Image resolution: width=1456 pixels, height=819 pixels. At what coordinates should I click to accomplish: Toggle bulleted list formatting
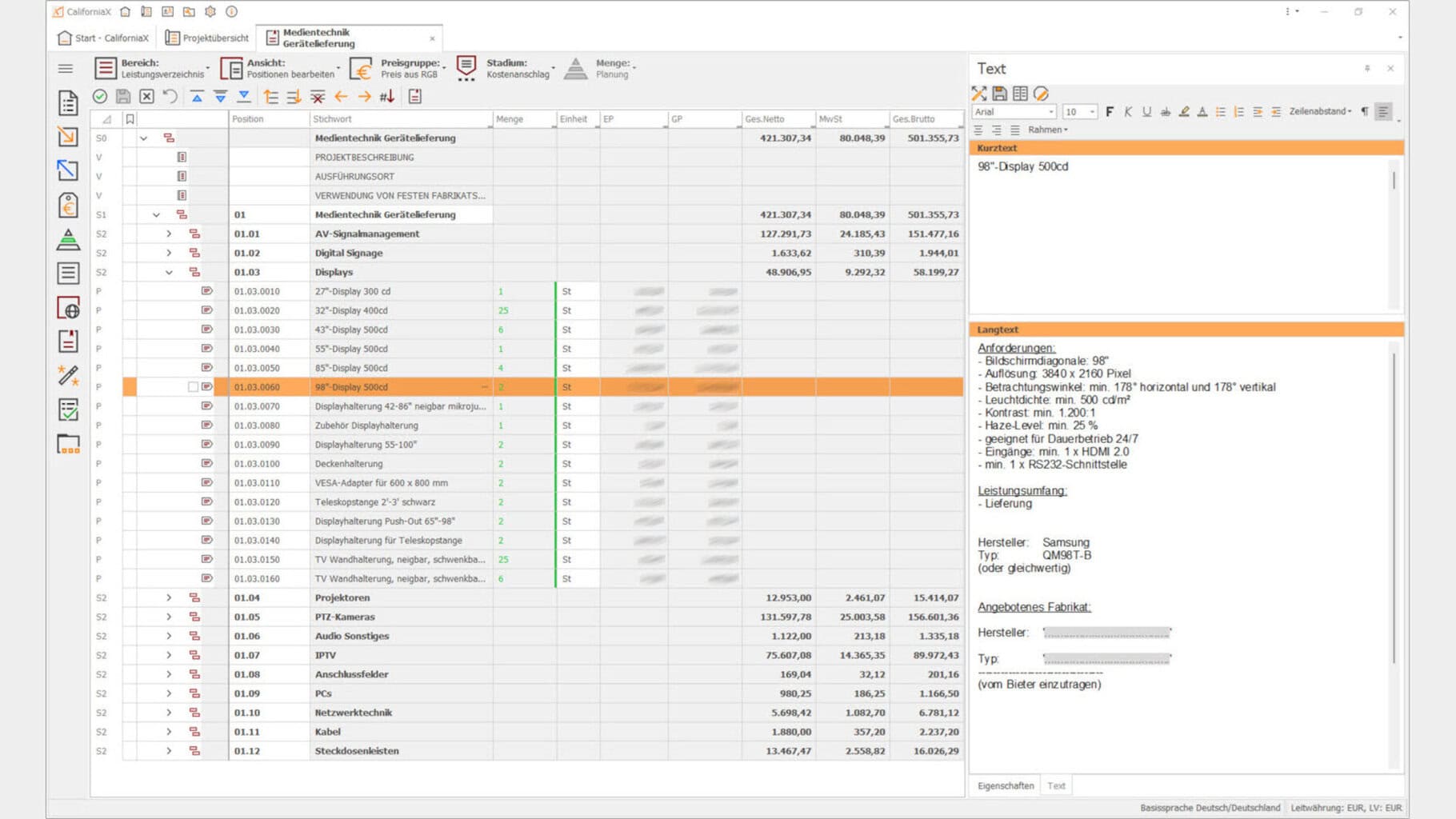point(1220,112)
